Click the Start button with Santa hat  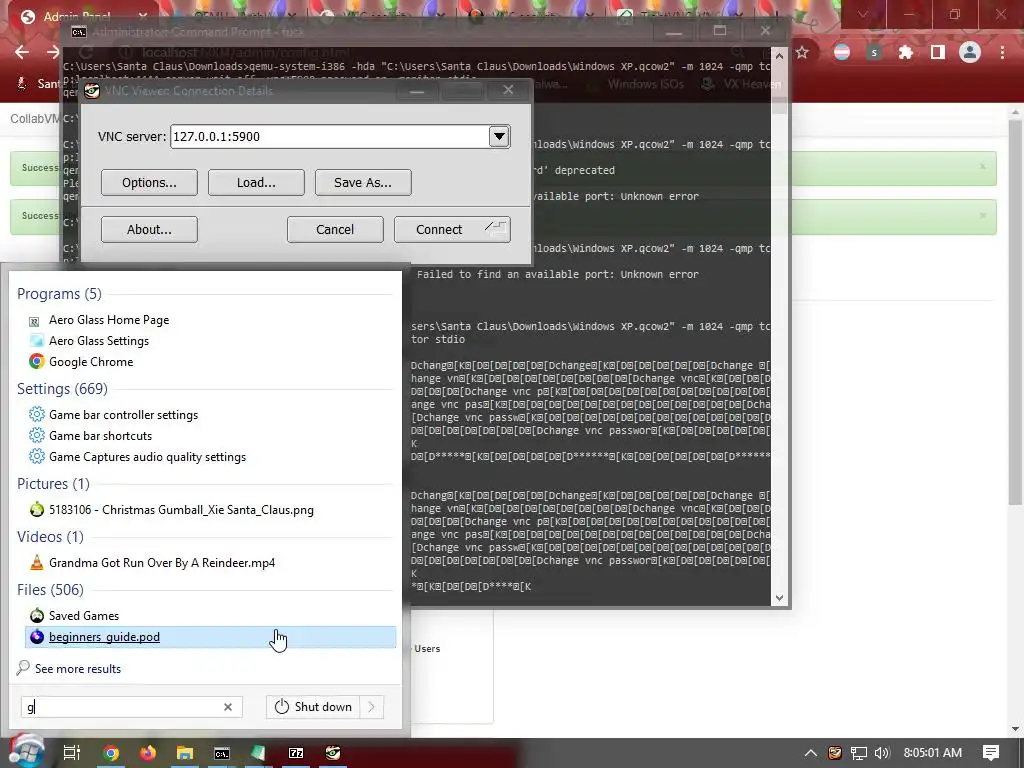click(26, 751)
